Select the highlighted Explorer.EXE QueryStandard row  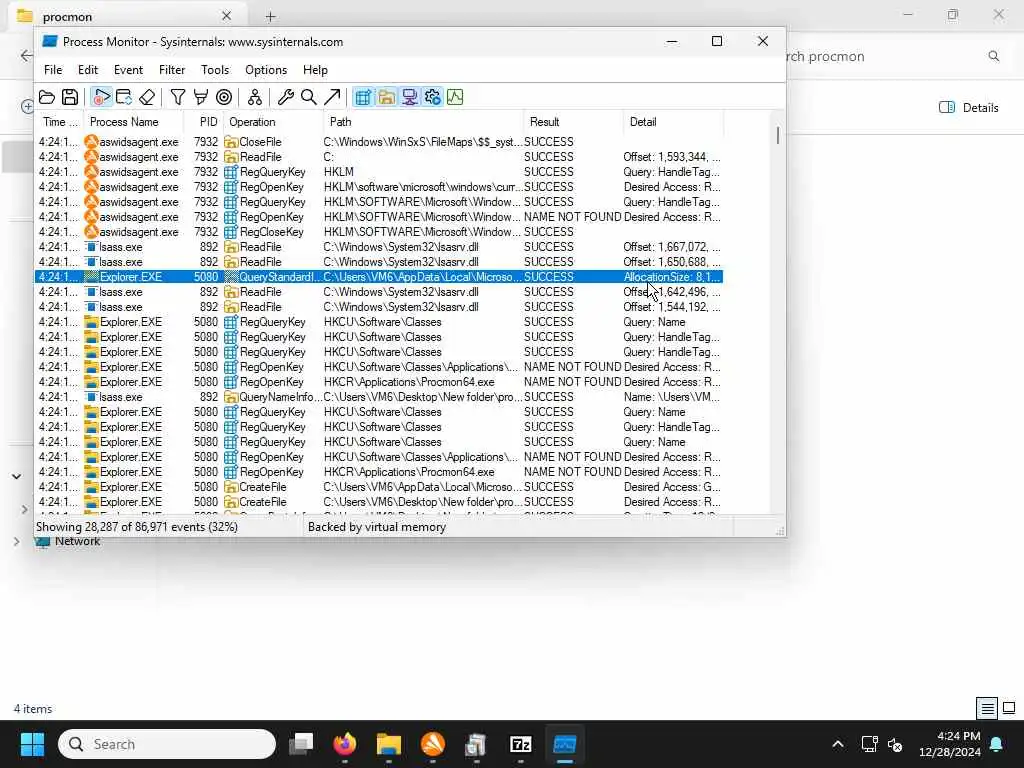[379, 277]
